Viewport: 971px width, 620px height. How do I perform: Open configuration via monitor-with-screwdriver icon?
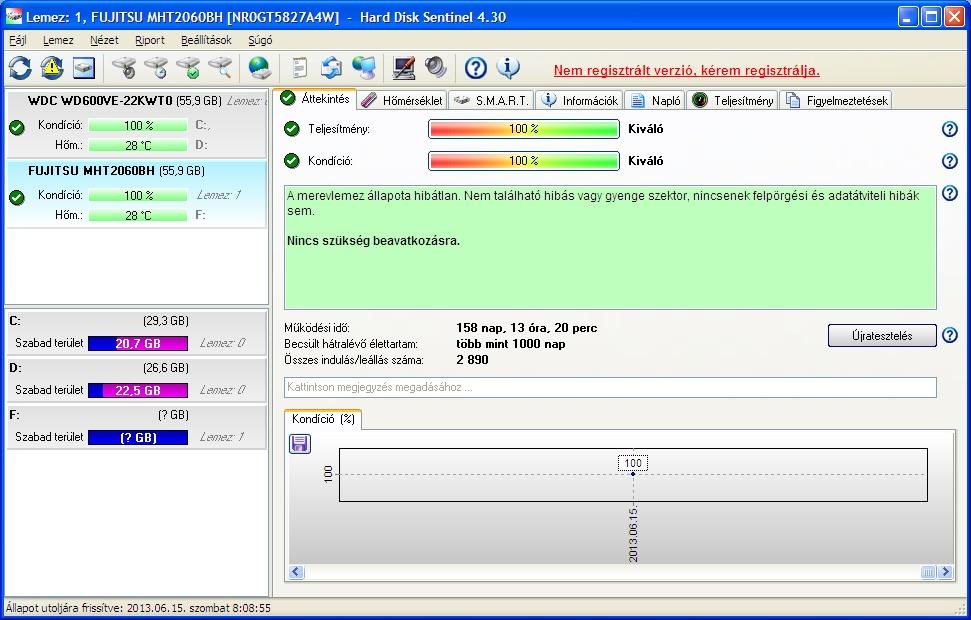click(404, 68)
